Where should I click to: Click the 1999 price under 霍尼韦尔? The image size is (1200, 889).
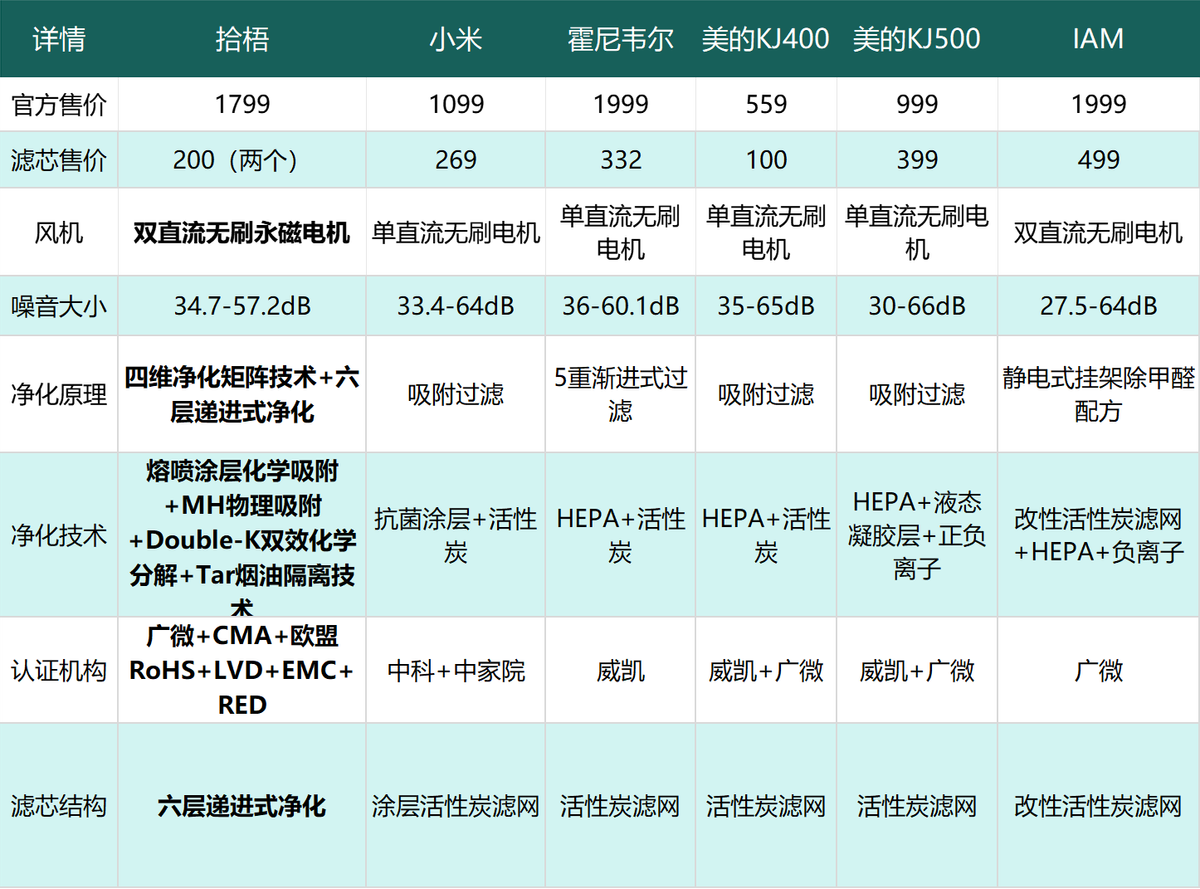[620, 104]
